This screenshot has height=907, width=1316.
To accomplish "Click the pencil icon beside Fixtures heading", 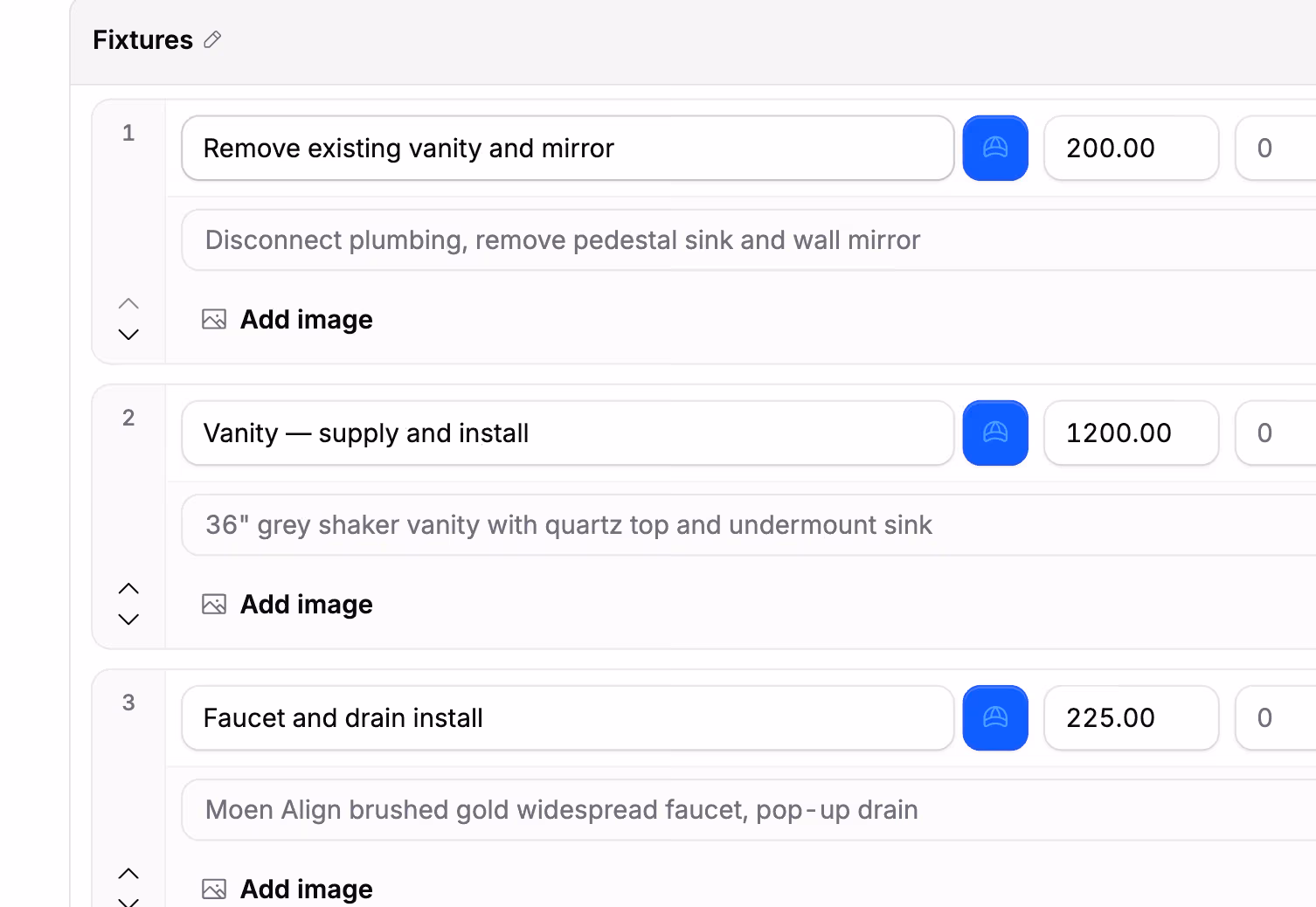I will coord(212,40).
